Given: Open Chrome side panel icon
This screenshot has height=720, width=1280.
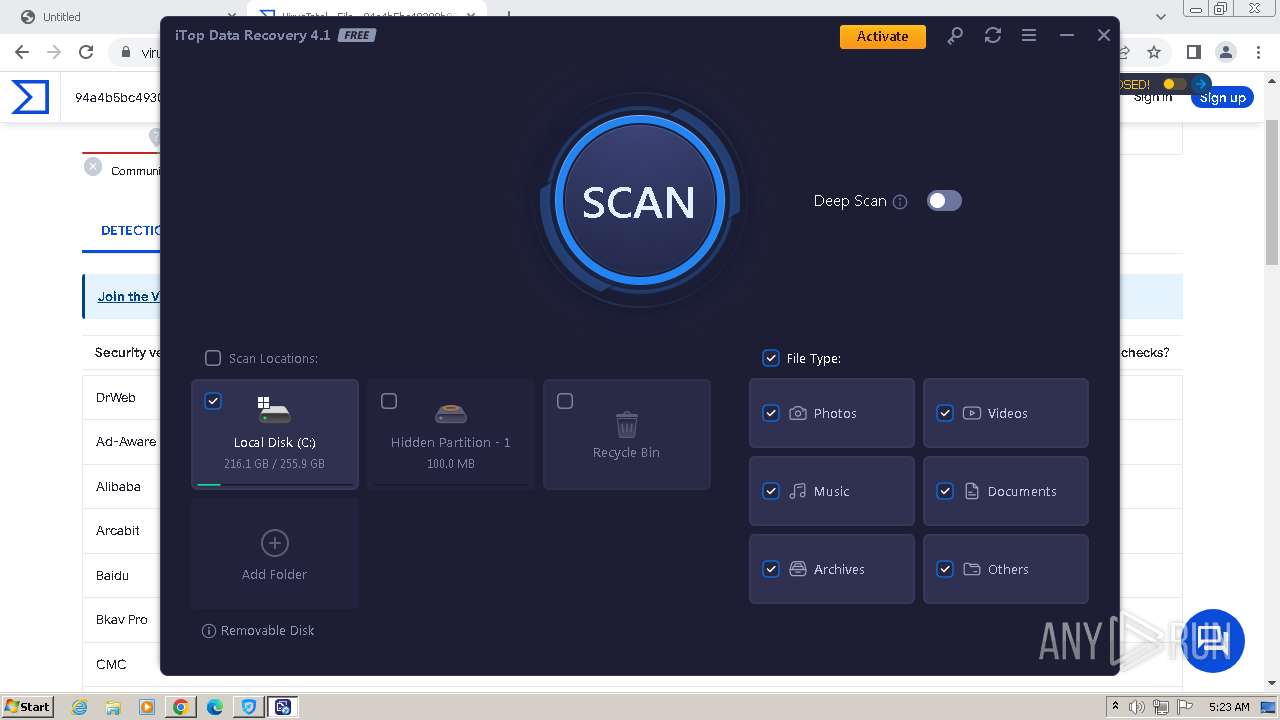Looking at the screenshot, I should 1194,52.
